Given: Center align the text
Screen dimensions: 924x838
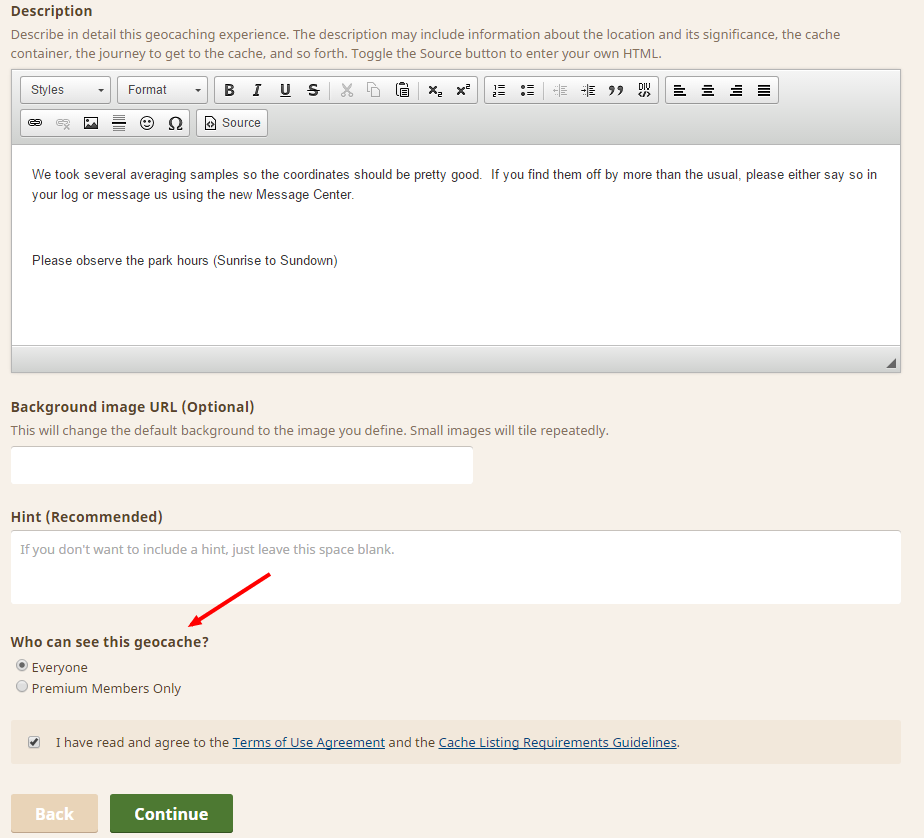Looking at the screenshot, I should coord(708,90).
